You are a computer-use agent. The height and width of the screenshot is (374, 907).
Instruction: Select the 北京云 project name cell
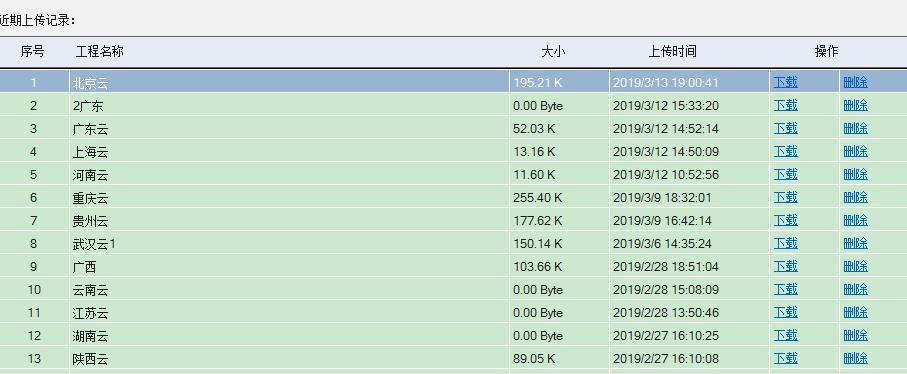click(x=289, y=82)
